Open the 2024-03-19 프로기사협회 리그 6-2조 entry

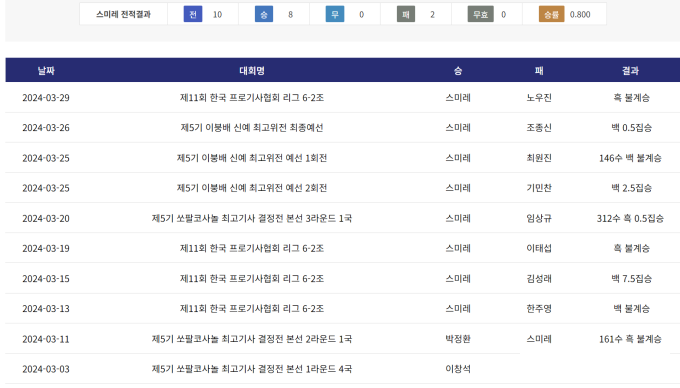coord(252,248)
